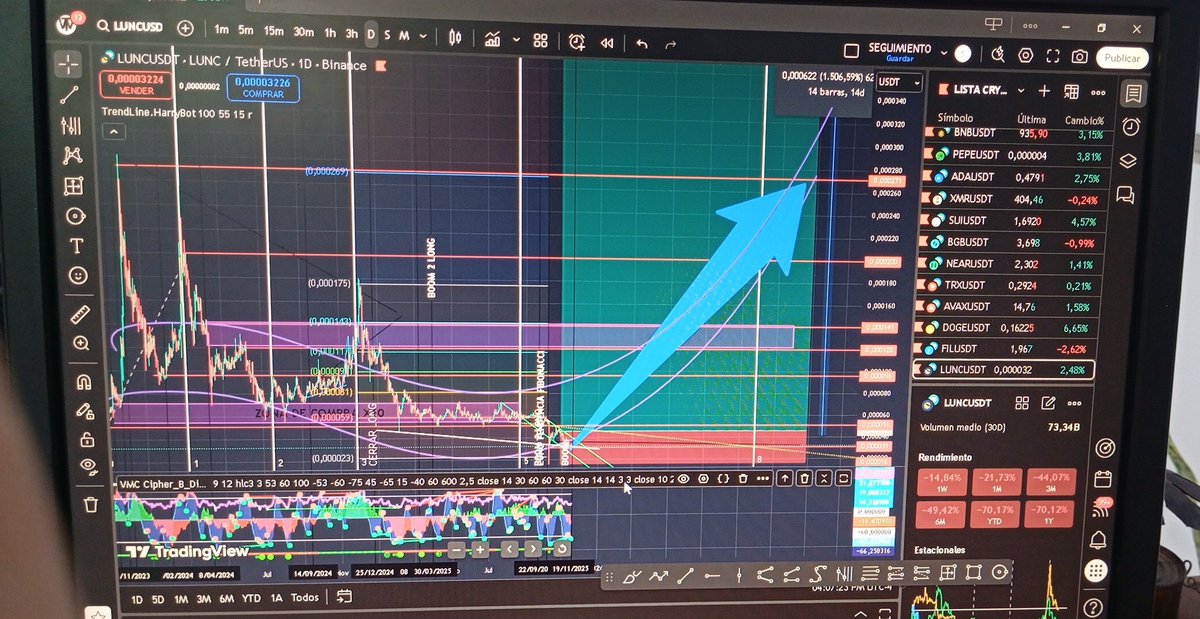Open the LUNCUSD symbol search

point(132,28)
